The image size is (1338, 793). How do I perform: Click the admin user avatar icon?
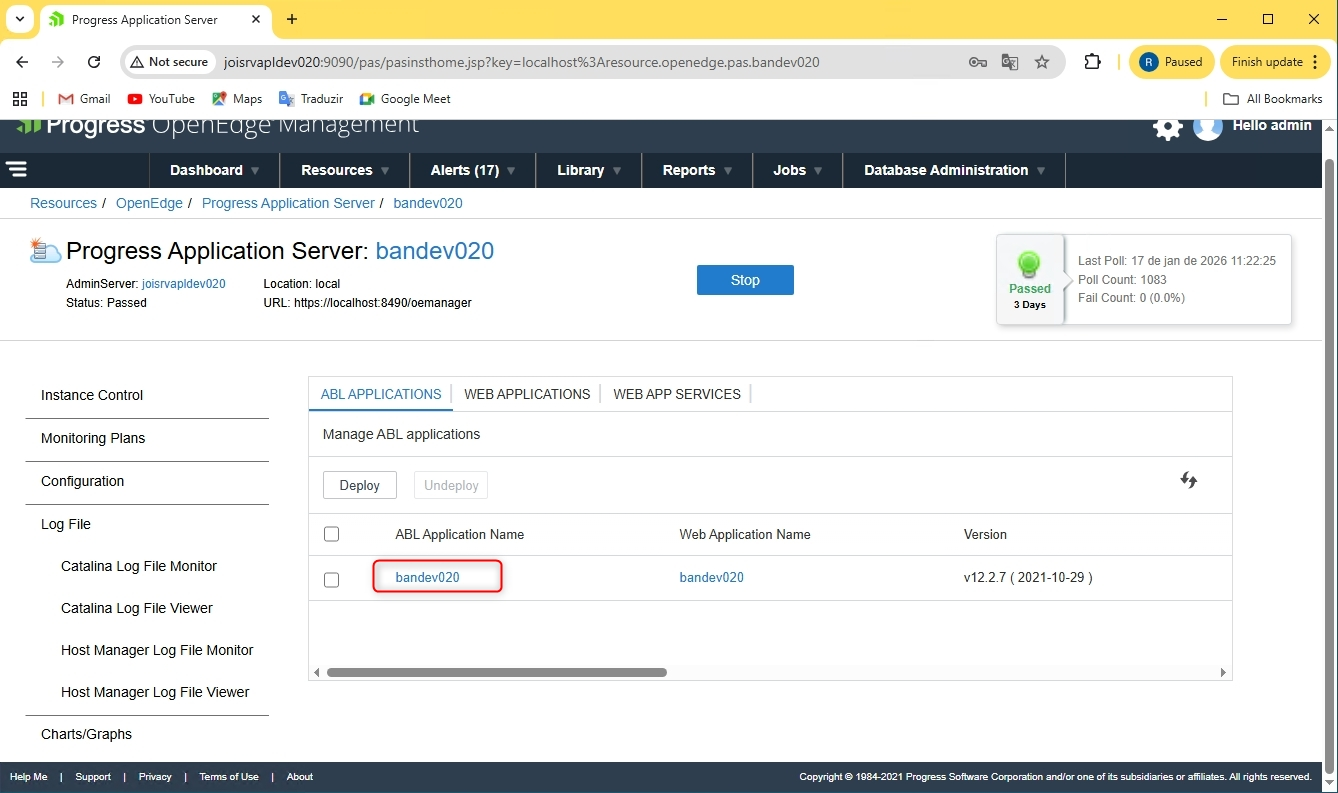1208,127
